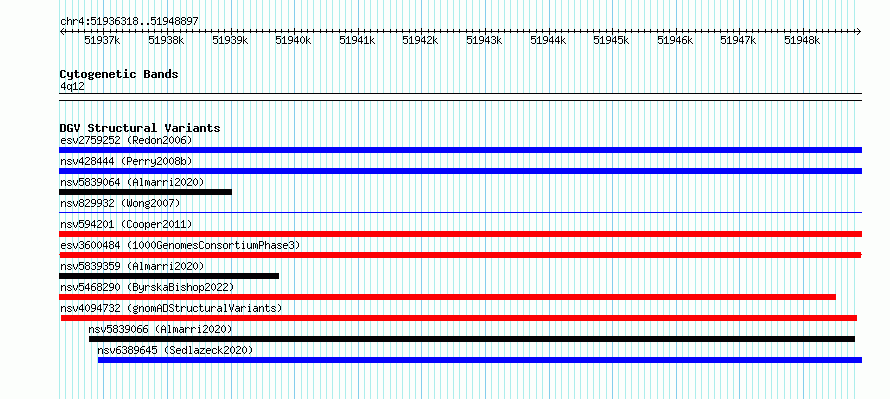Click the 51947k ruler tick label
The width and height of the screenshot is (890, 399).
click(x=739, y=40)
